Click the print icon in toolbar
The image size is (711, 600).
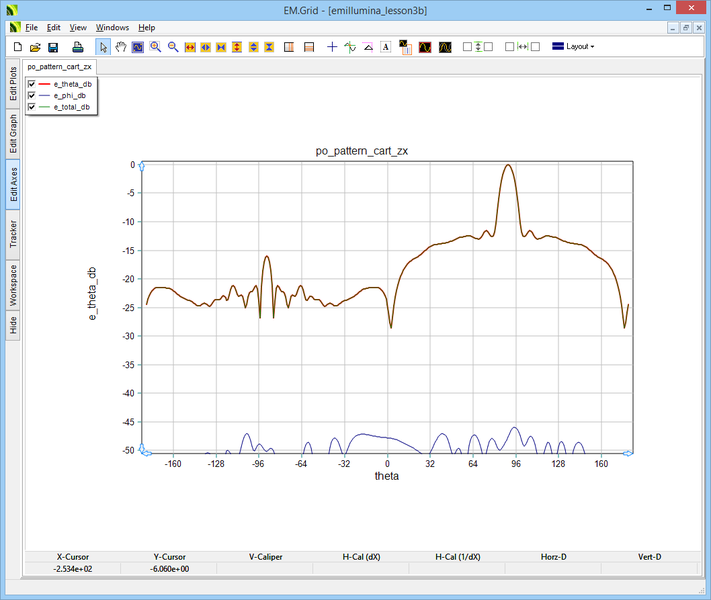[77, 47]
